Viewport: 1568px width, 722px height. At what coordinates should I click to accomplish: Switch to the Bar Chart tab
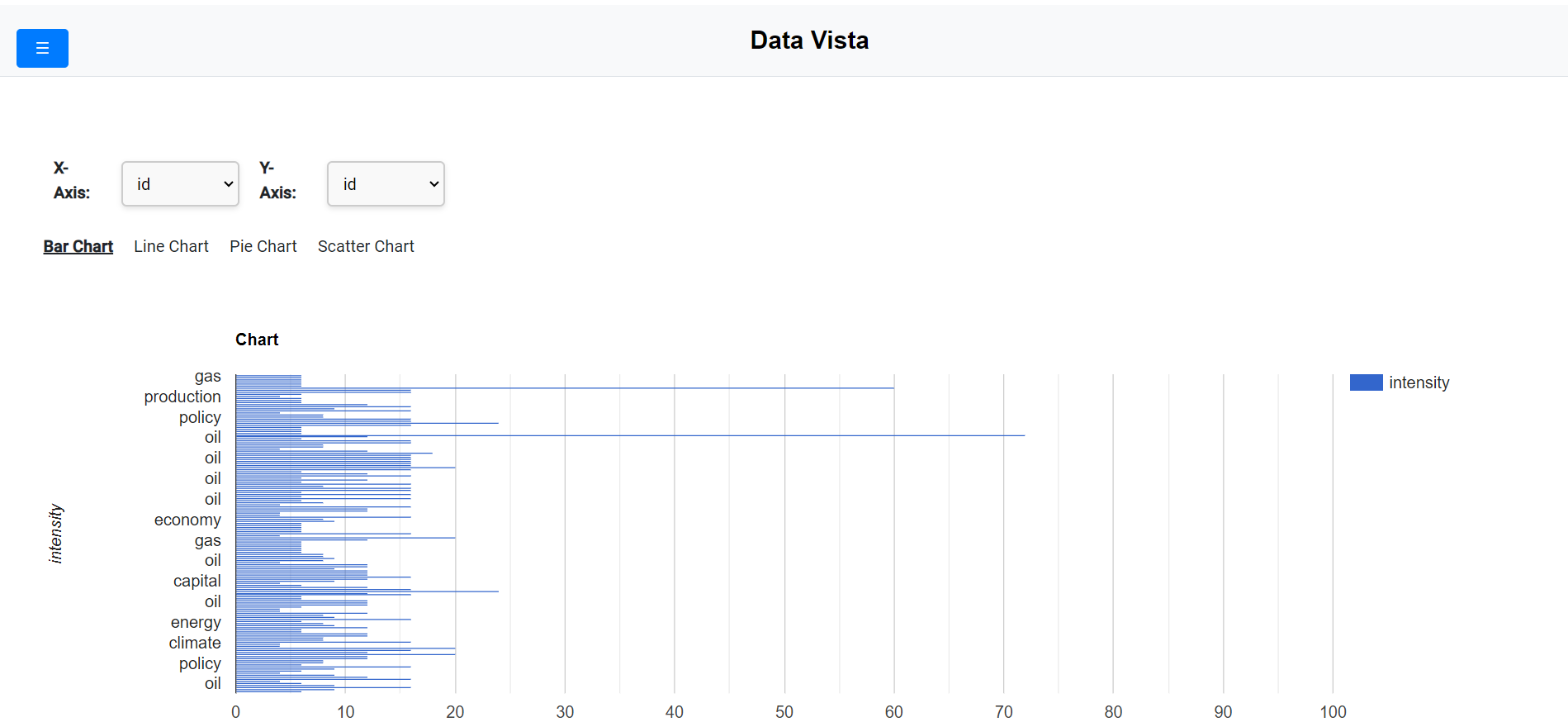click(78, 246)
